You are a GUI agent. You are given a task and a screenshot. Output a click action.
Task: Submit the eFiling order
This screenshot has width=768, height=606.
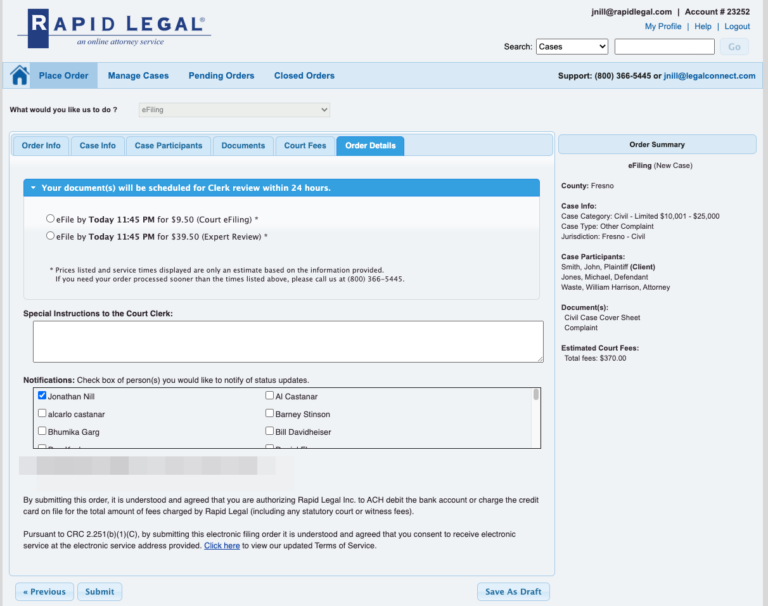point(99,591)
